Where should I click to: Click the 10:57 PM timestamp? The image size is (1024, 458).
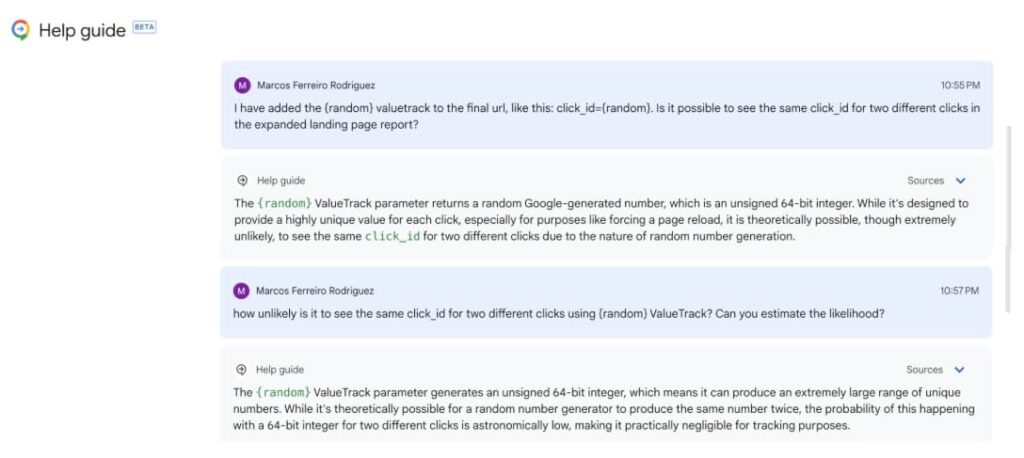pos(959,291)
